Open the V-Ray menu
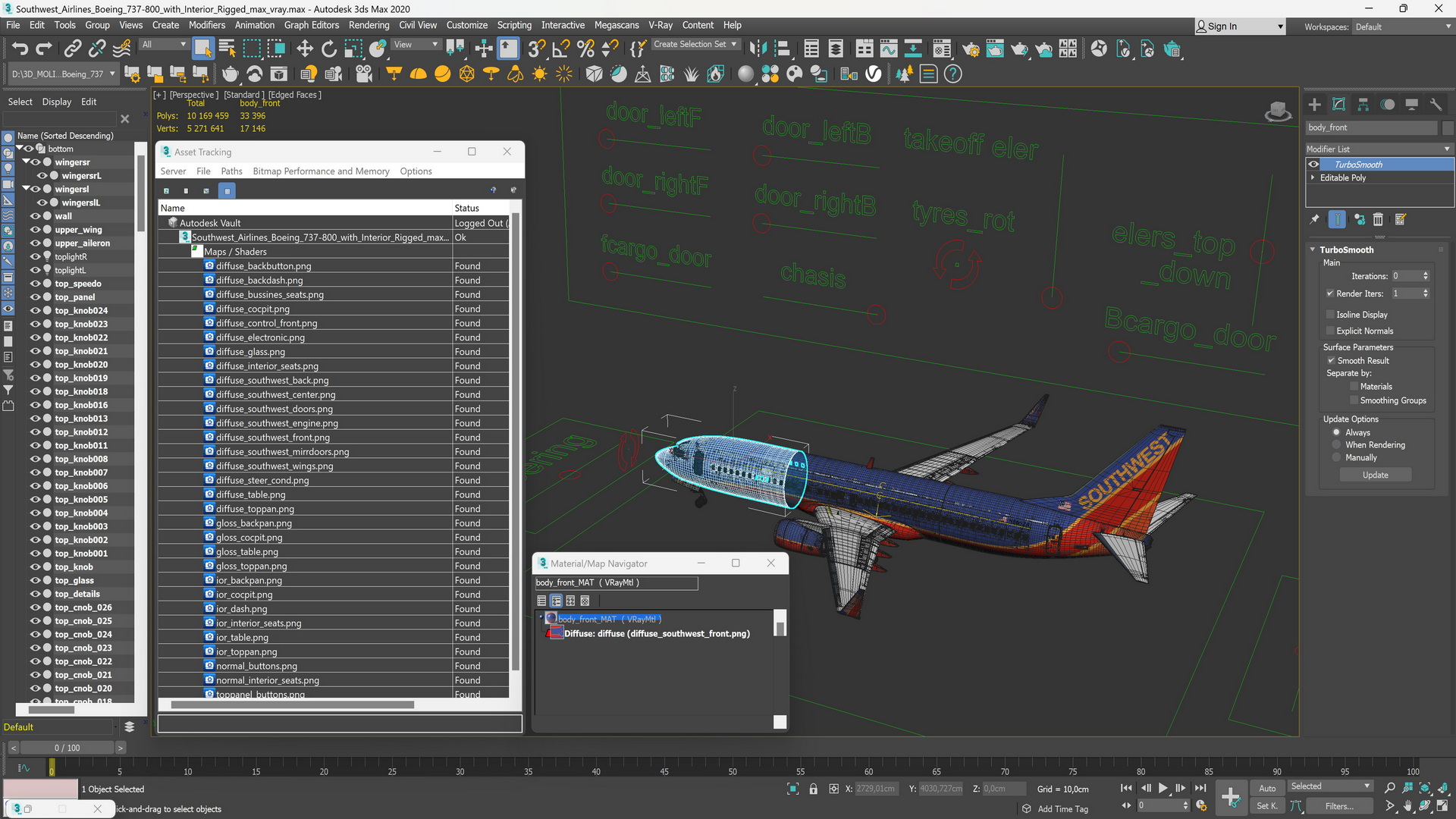The height and width of the screenshot is (819, 1456). tap(661, 25)
